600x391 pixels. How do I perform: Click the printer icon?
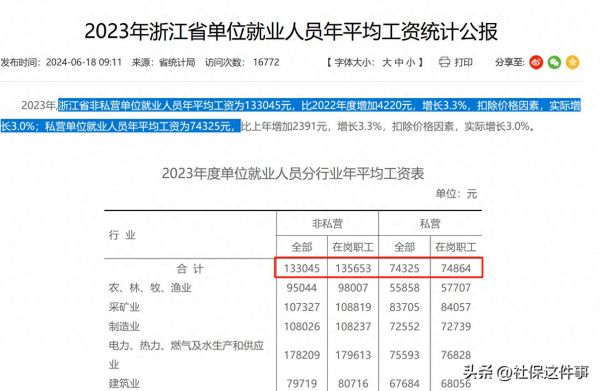pyautogui.click(x=444, y=62)
